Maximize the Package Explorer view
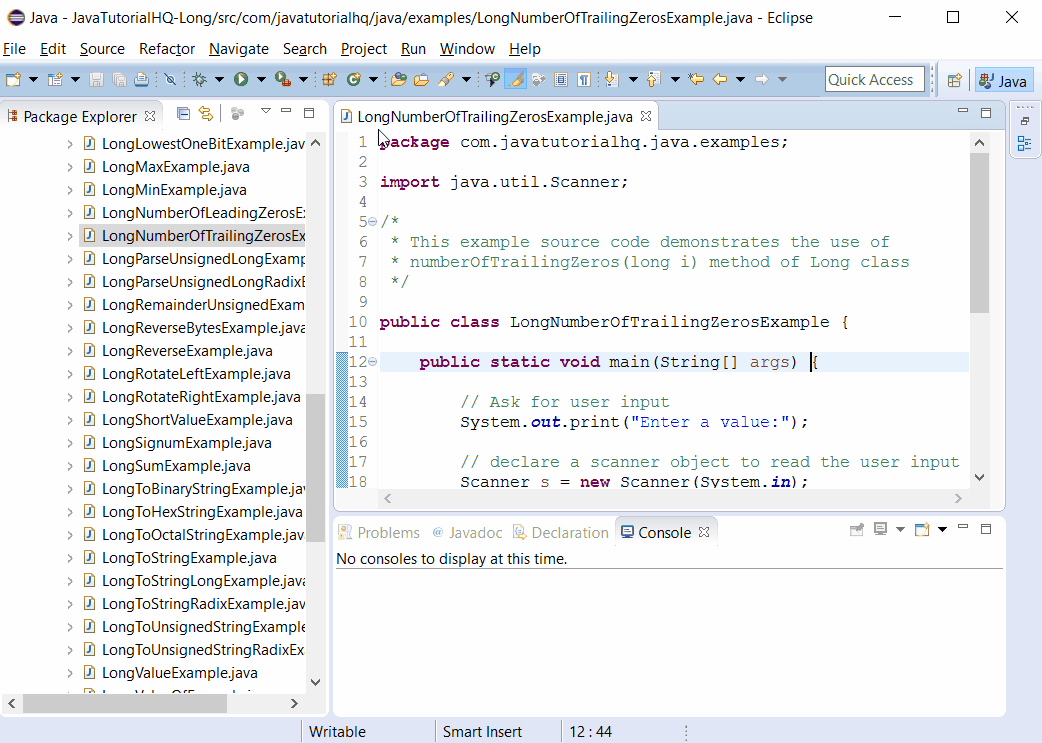This screenshot has height=743, width=1042. pyautogui.click(x=309, y=113)
